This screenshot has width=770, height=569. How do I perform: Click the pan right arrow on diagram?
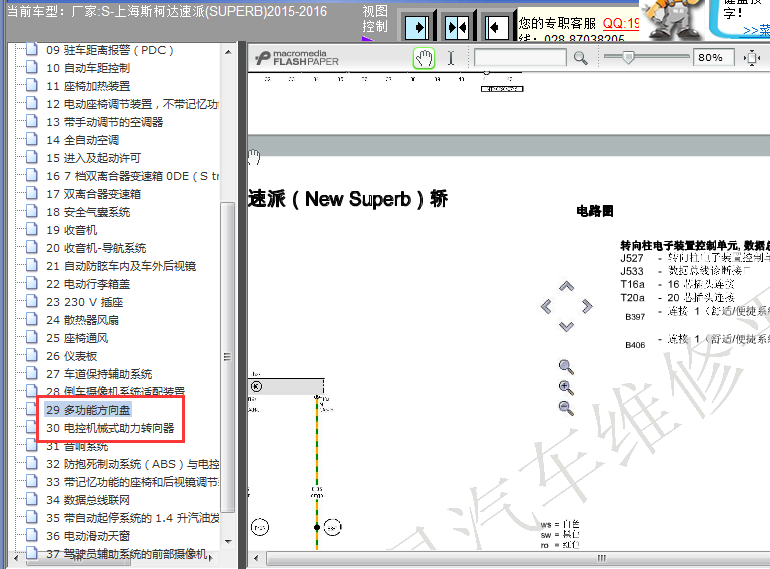(x=587, y=306)
